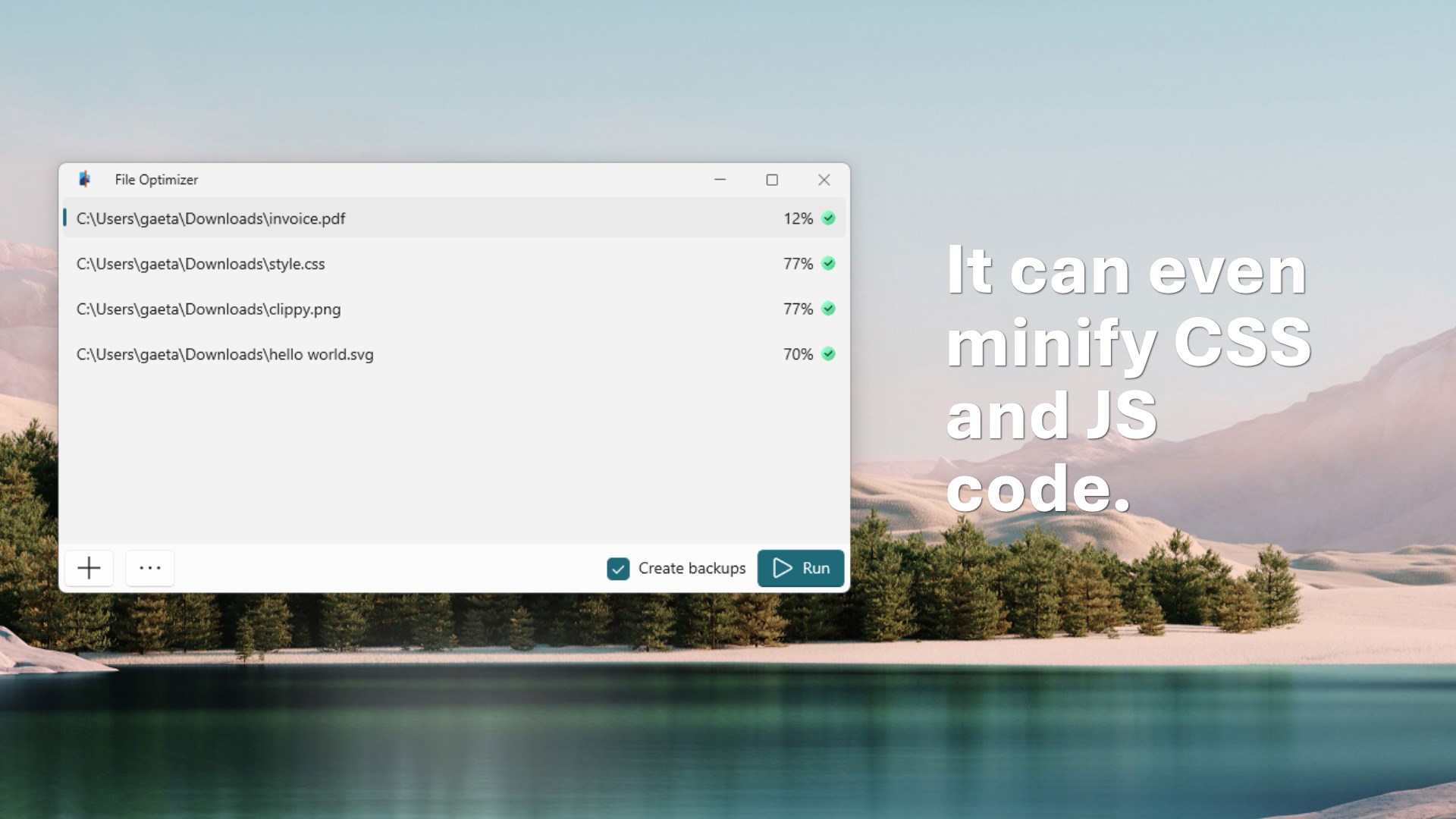Close the File Optimizer window

coord(824,180)
